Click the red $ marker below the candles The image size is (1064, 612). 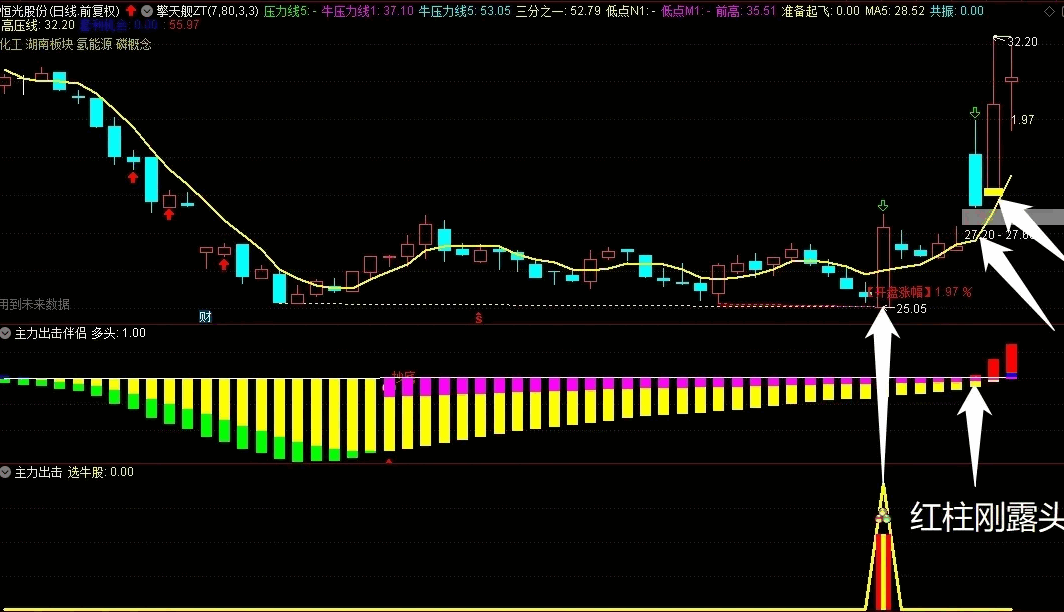click(478, 318)
